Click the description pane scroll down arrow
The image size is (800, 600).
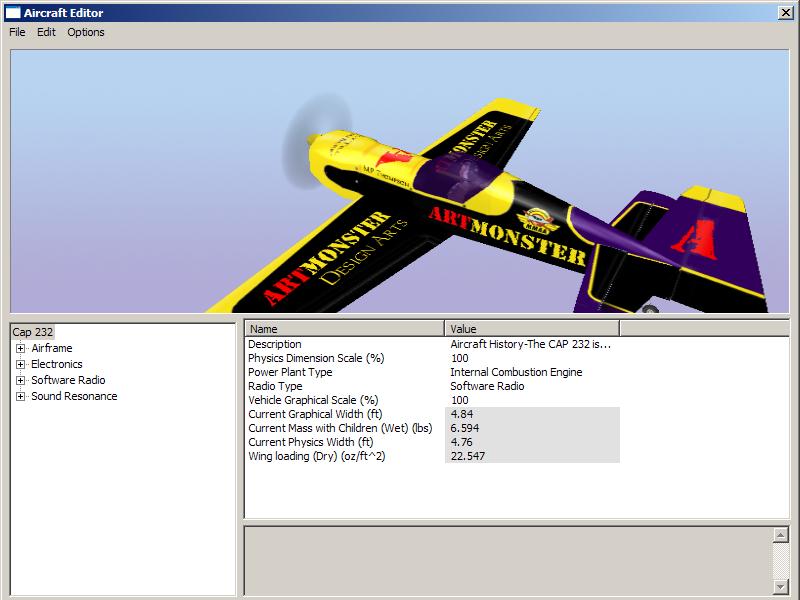pos(781,587)
